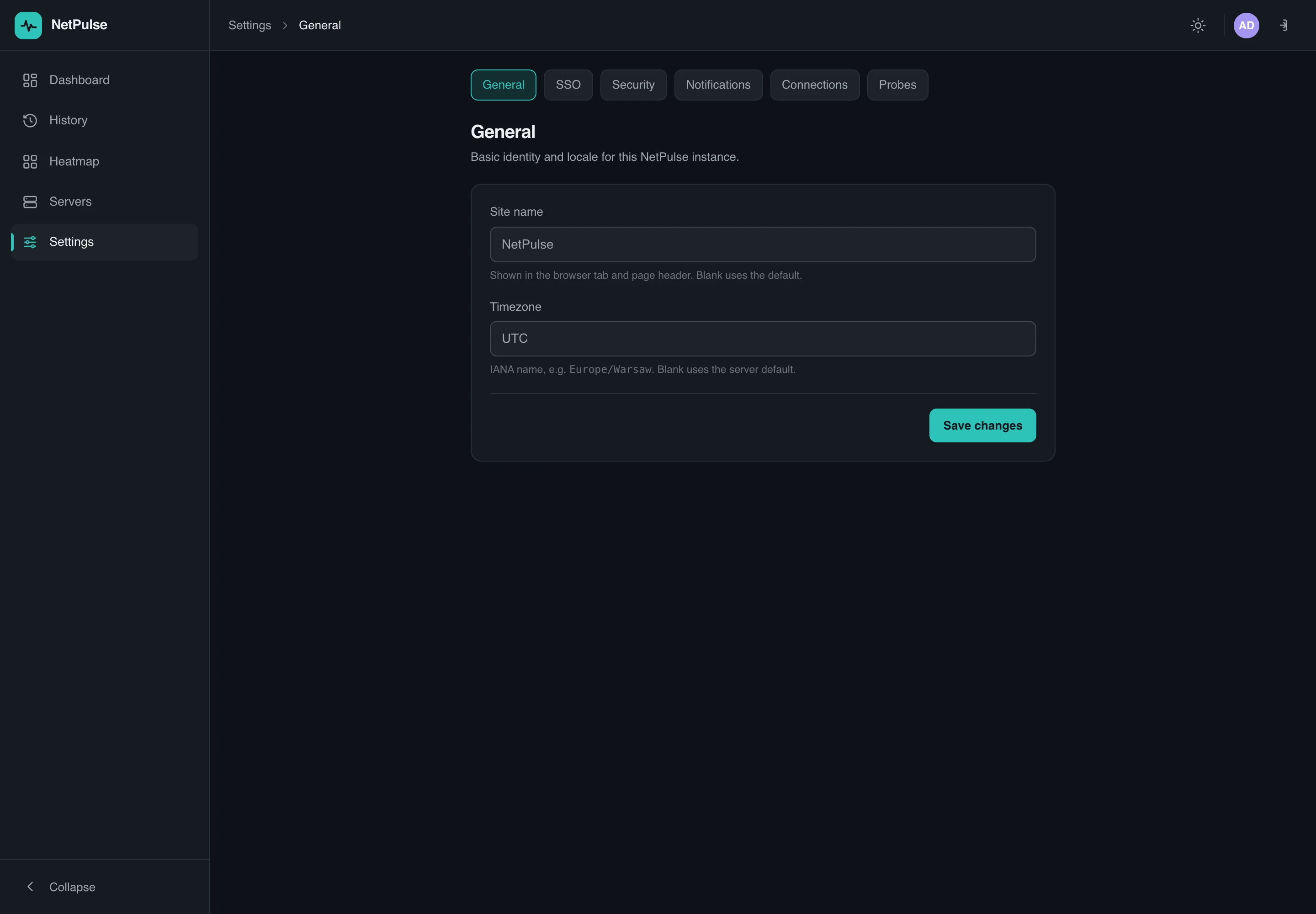Switch to the SSO tab
The image size is (1316, 914).
[x=568, y=85]
